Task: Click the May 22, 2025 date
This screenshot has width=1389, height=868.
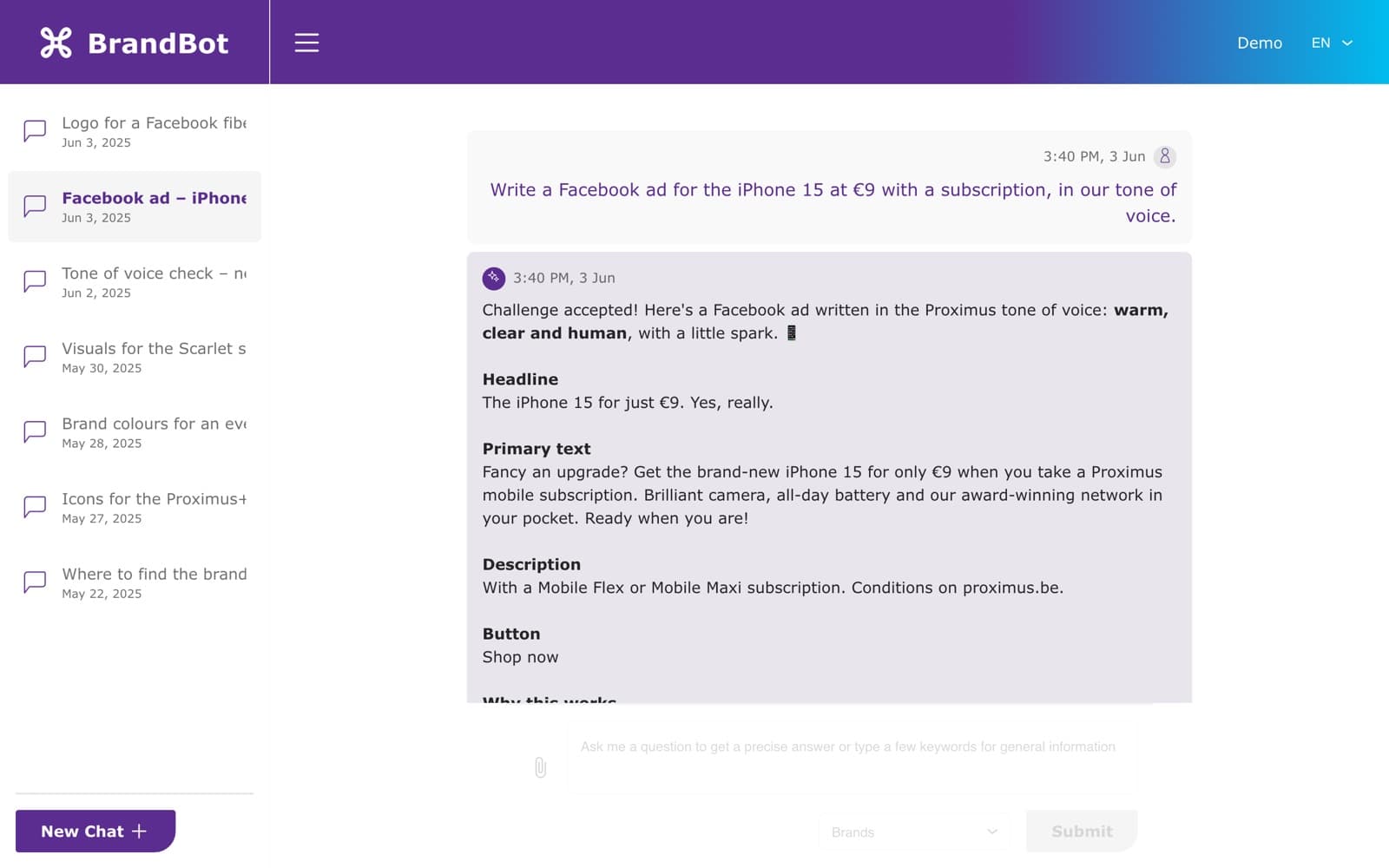Action: 102,594
